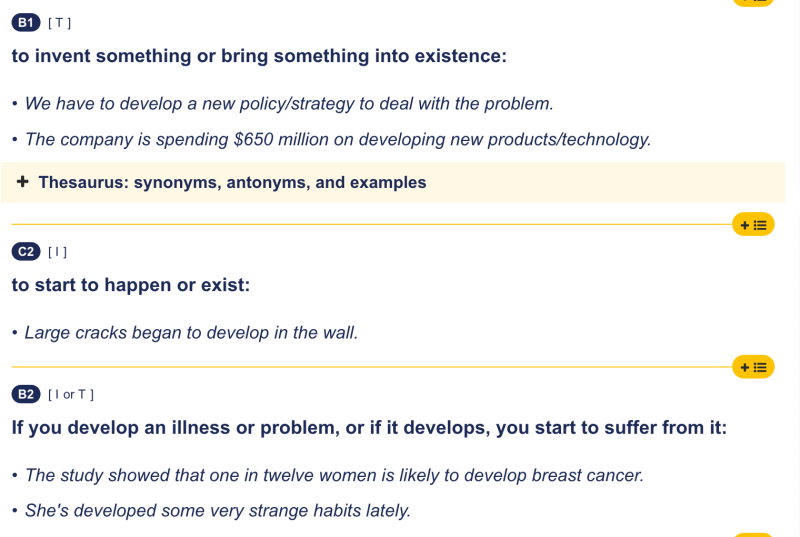Click the plus icon beside Thesaurus

(22, 182)
